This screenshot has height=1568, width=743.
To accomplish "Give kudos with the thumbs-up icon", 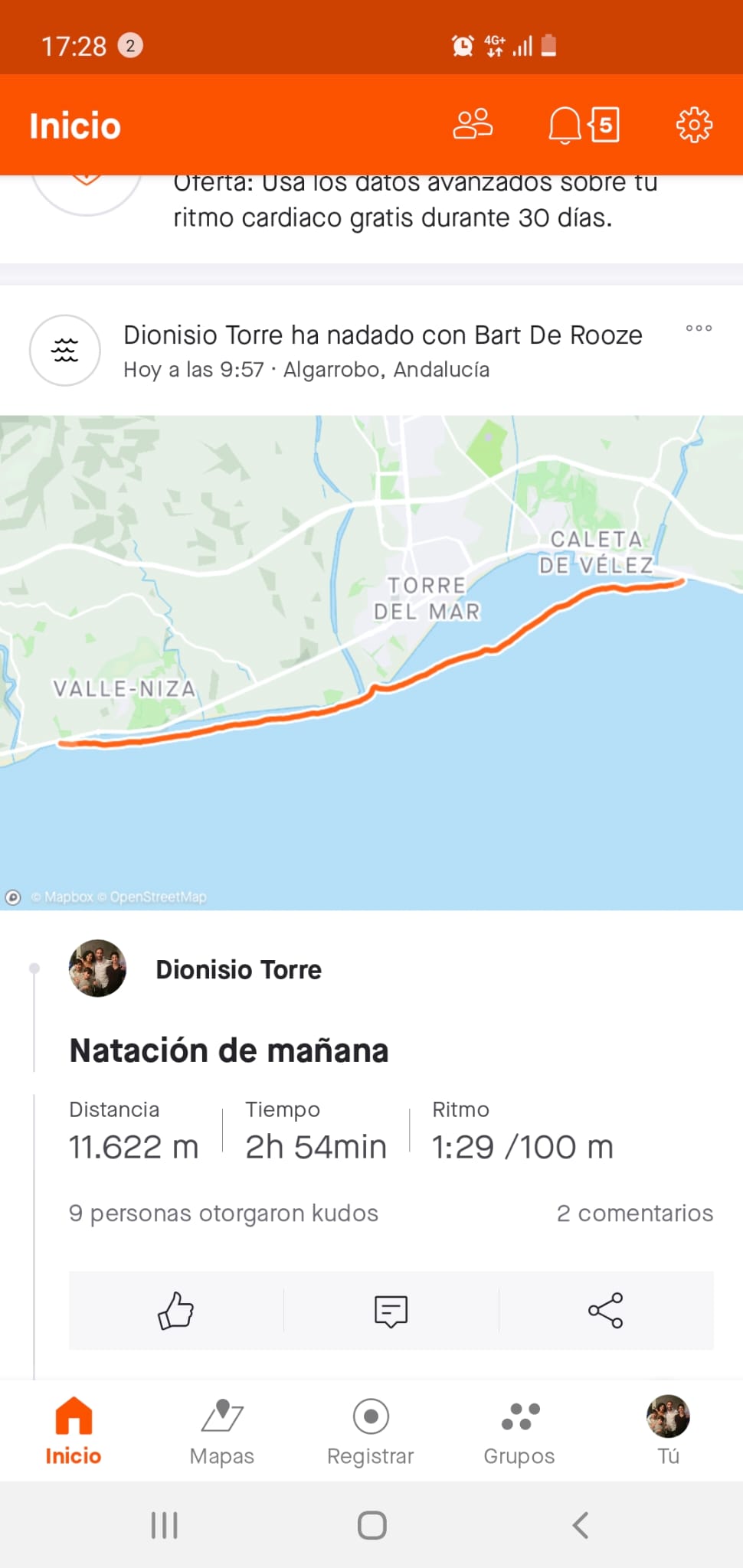I will [176, 1310].
